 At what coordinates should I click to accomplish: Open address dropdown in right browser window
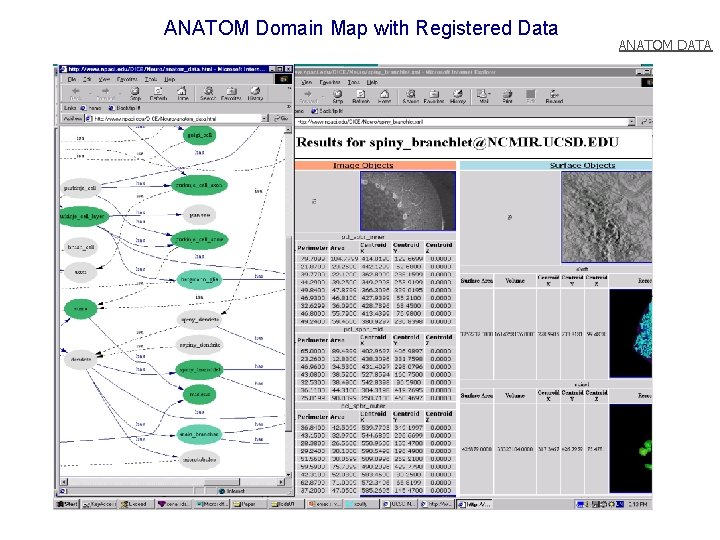(632, 122)
